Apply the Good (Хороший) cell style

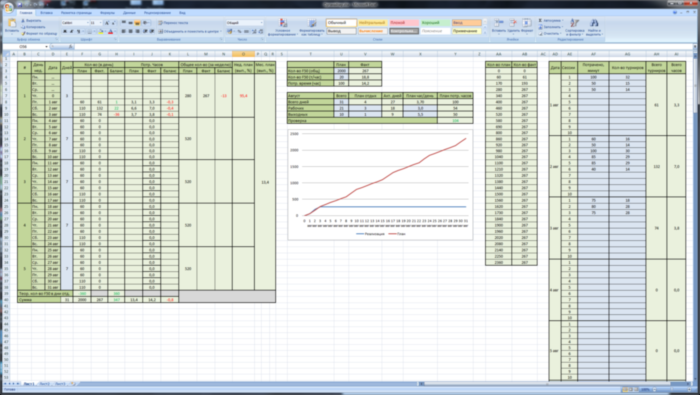coord(435,23)
